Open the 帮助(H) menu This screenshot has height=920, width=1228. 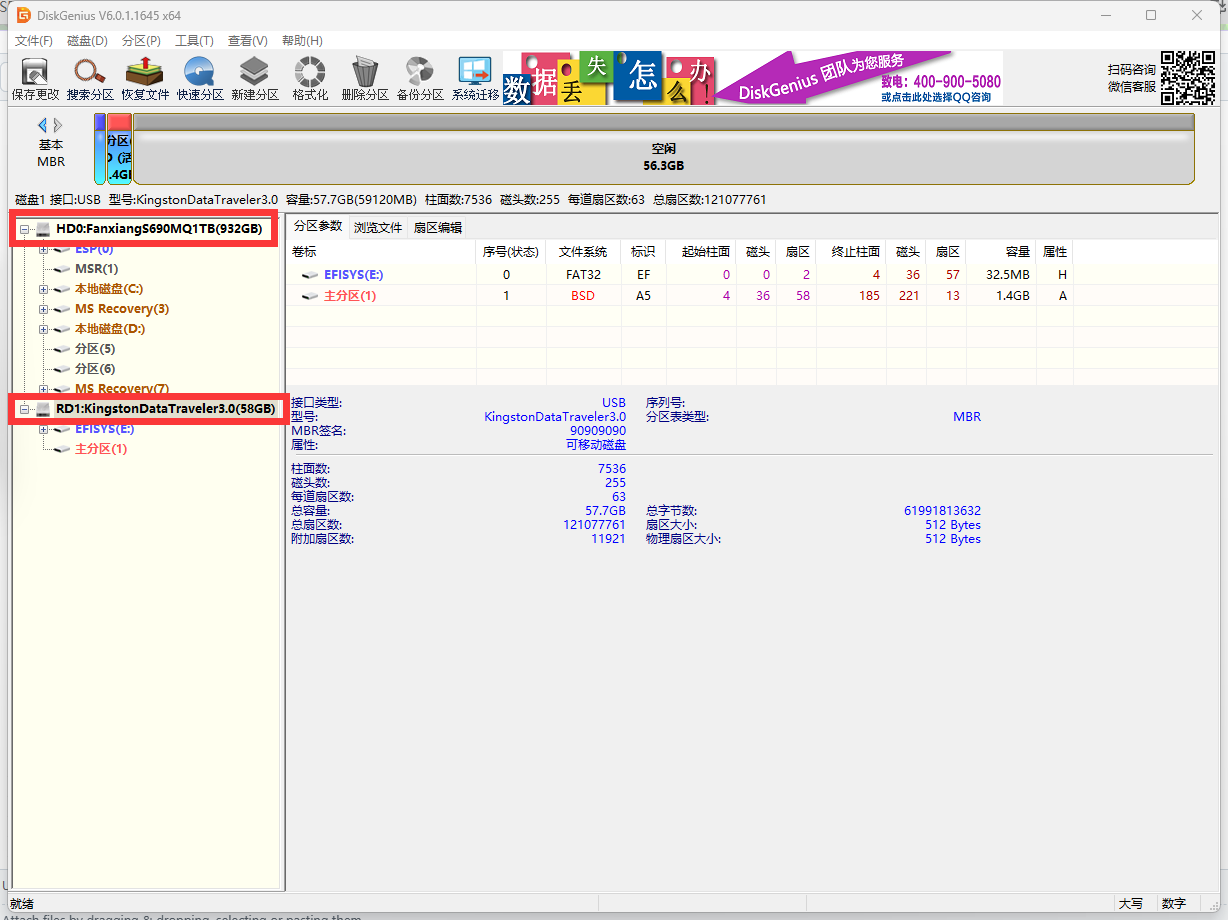[x=302, y=41]
